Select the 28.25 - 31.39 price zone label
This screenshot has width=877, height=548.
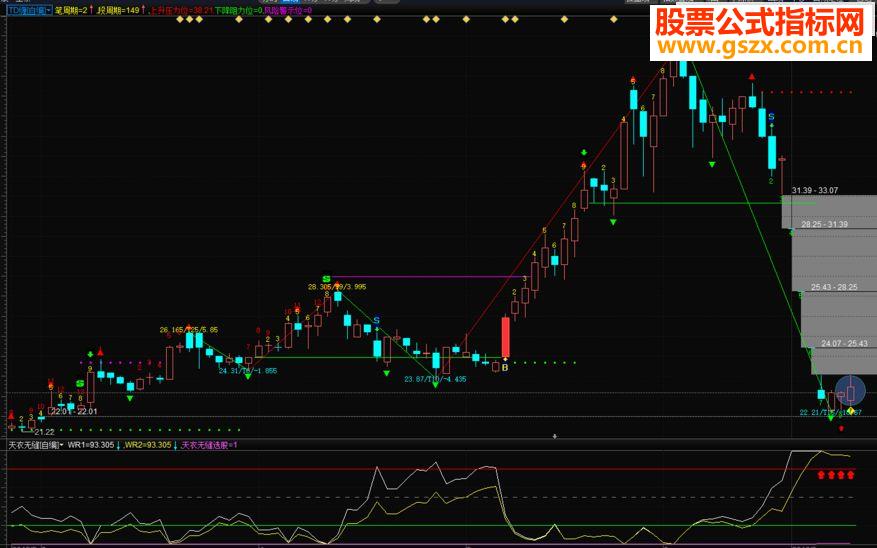pyautogui.click(x=824, y=224)
